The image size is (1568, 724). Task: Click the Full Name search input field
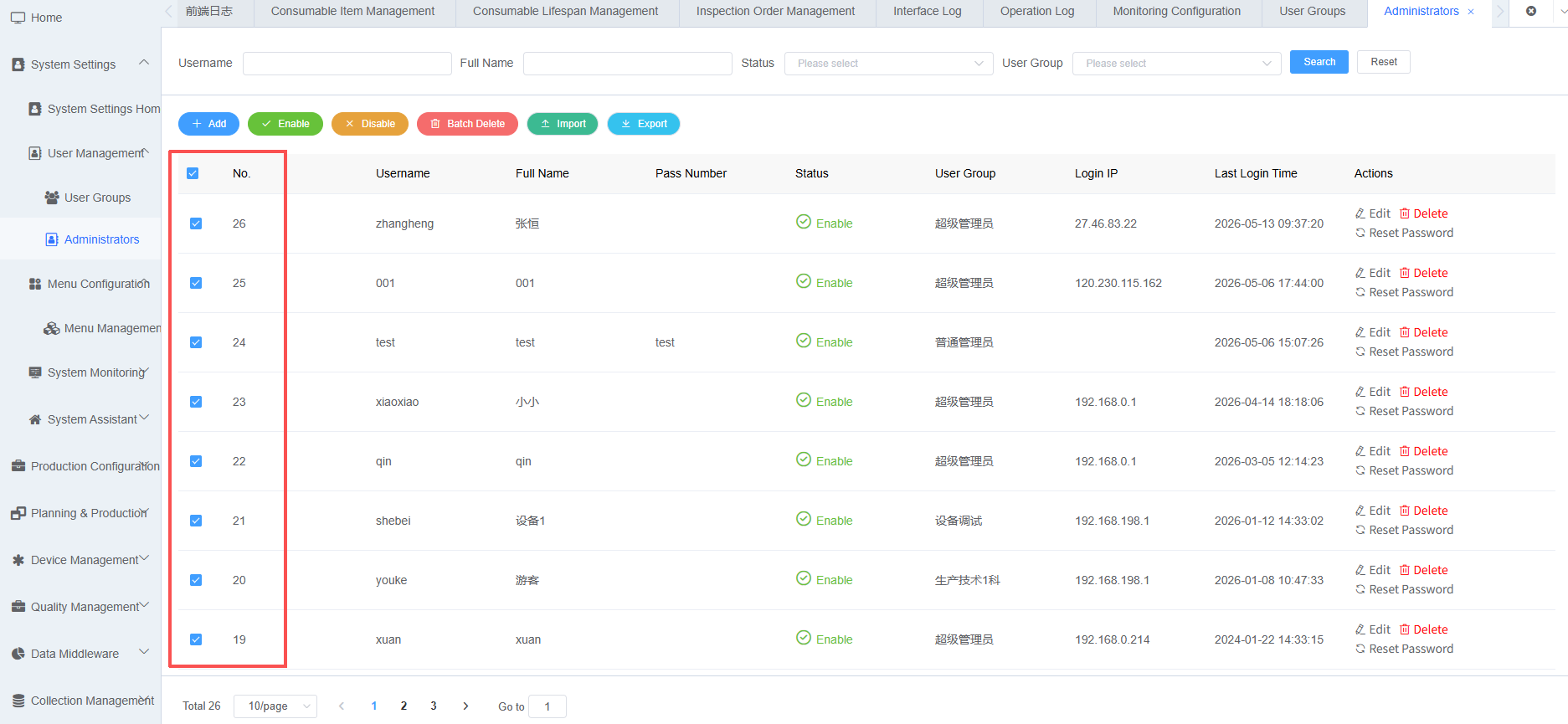tap(627, 64)
